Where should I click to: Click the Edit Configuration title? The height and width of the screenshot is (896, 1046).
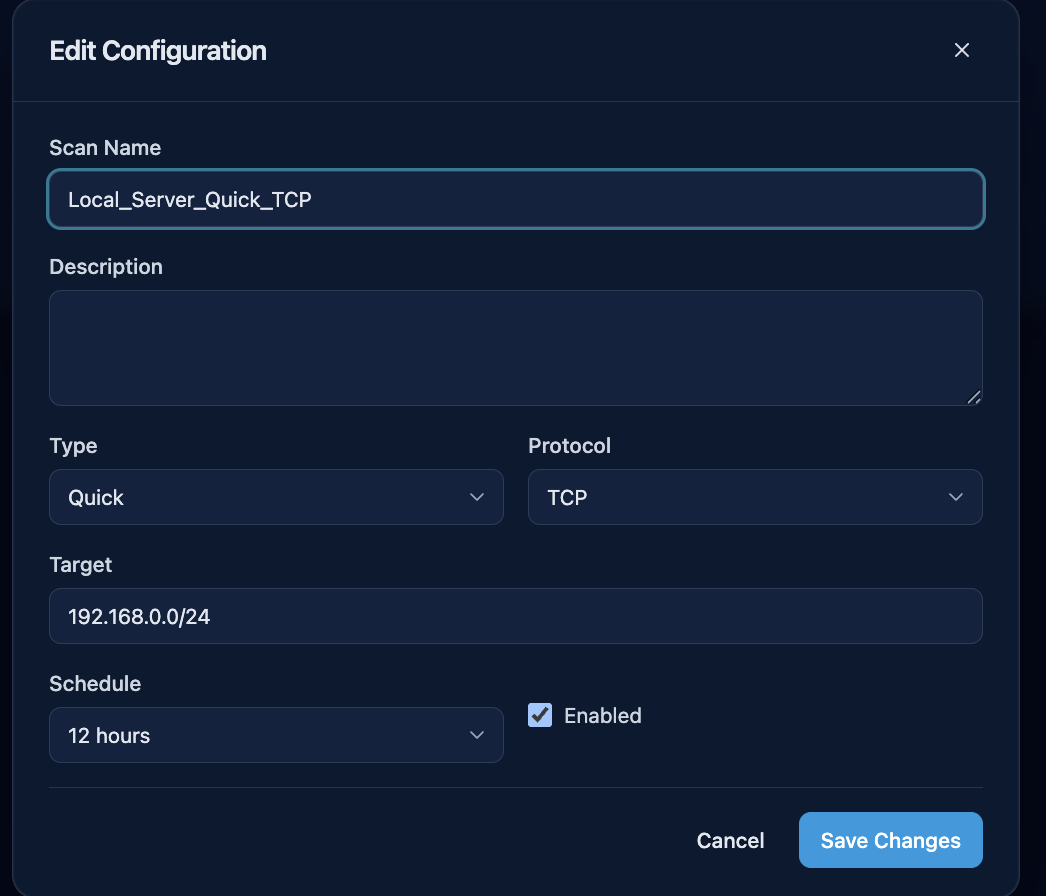coord(158,51)
